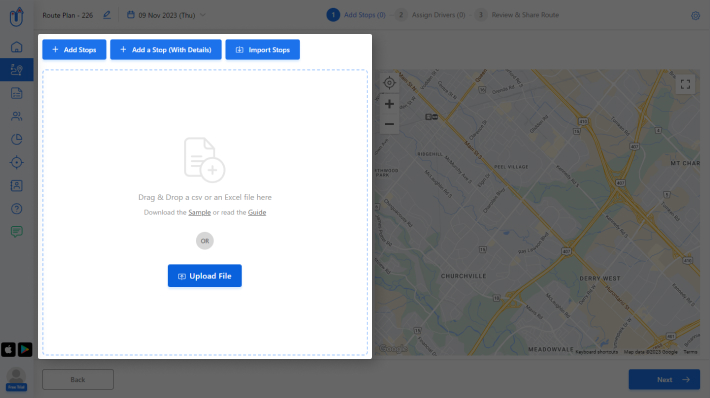The width and height of the screenshot is (710, 398).
Task: Click the 09 Nov 2023 (Thu) date
Action: (x=167, y=15)
